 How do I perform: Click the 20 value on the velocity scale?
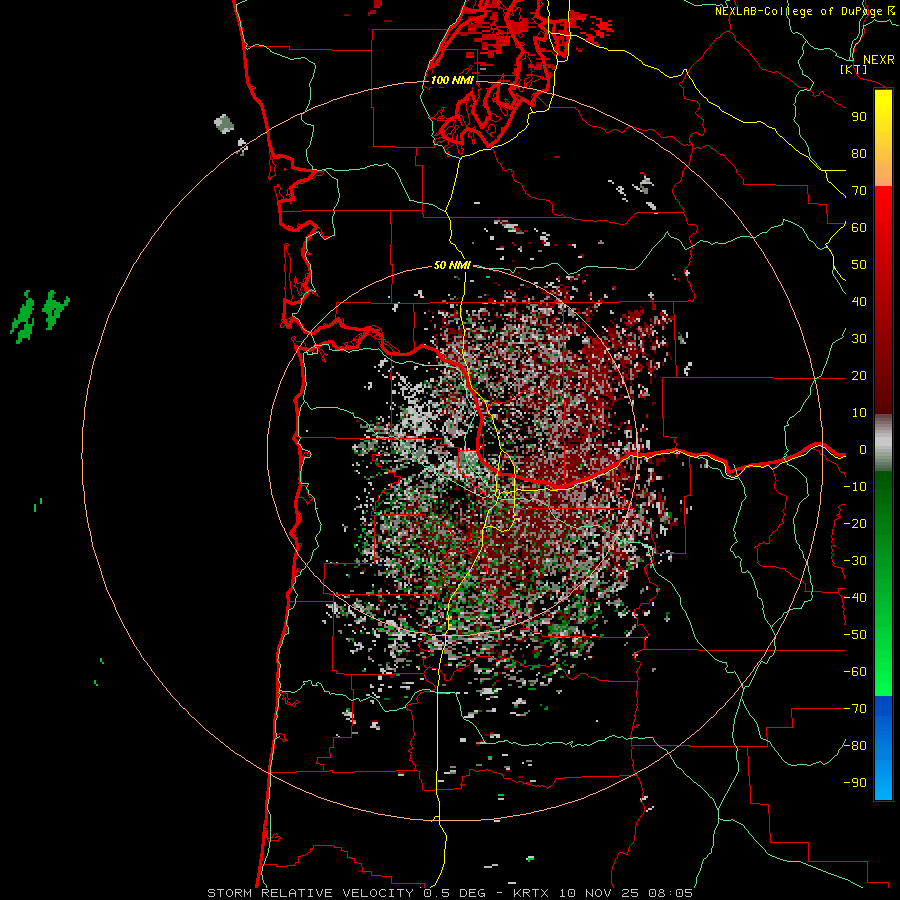click(859, 376)
